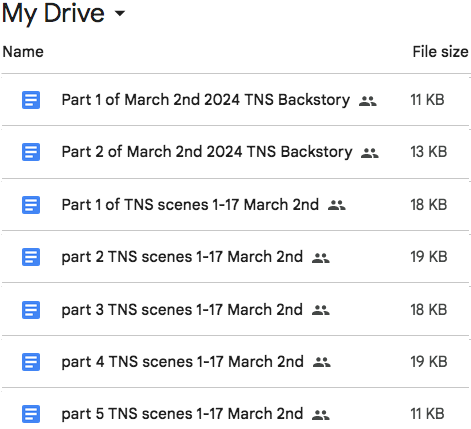Sort by File size column header

(x=440, y=52)
